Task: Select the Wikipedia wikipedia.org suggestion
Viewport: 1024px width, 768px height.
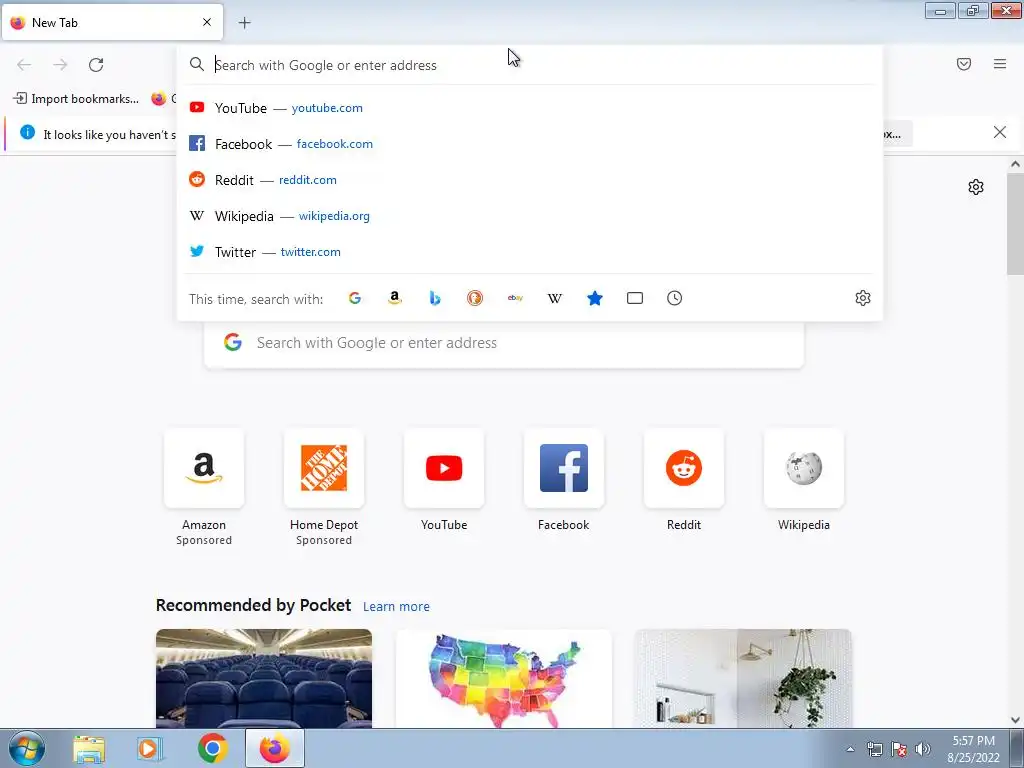Action: point(530,216)
